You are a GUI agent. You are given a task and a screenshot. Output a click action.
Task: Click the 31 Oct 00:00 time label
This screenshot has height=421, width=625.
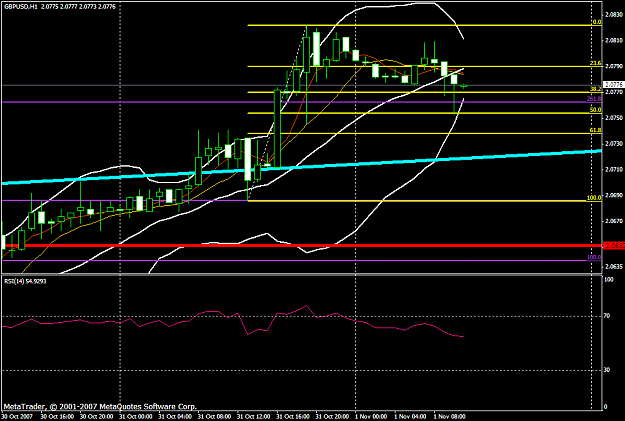(x=135, y=417)
